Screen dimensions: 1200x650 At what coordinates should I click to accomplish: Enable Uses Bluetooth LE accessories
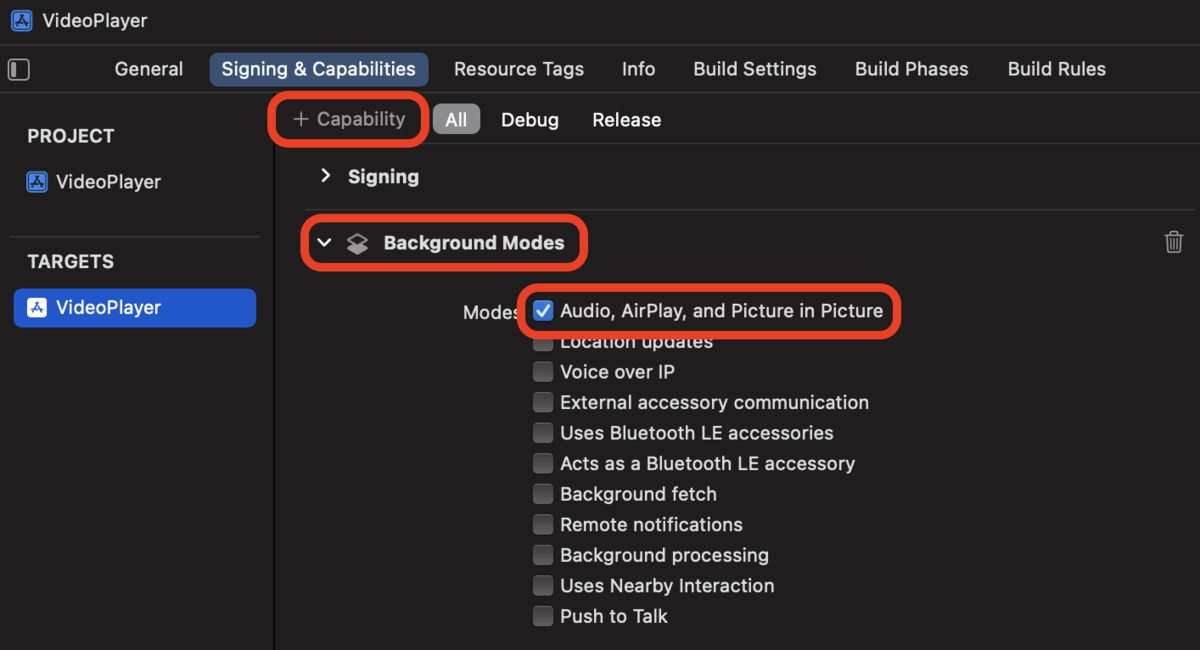543,433
